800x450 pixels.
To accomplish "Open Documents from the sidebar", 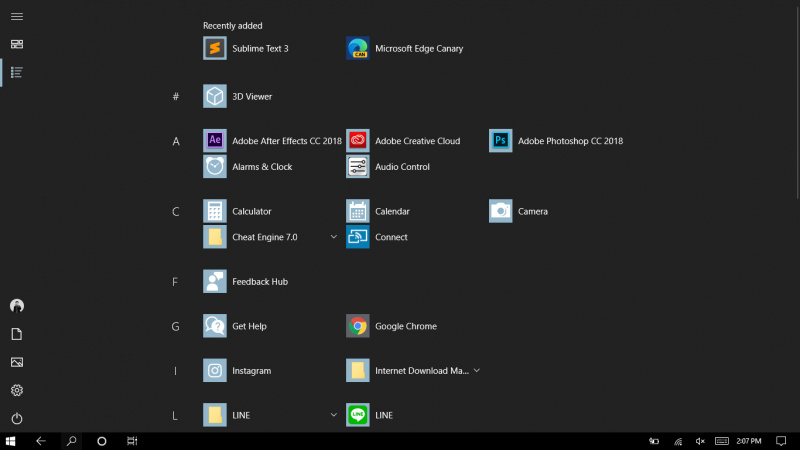I will [17, 334].
